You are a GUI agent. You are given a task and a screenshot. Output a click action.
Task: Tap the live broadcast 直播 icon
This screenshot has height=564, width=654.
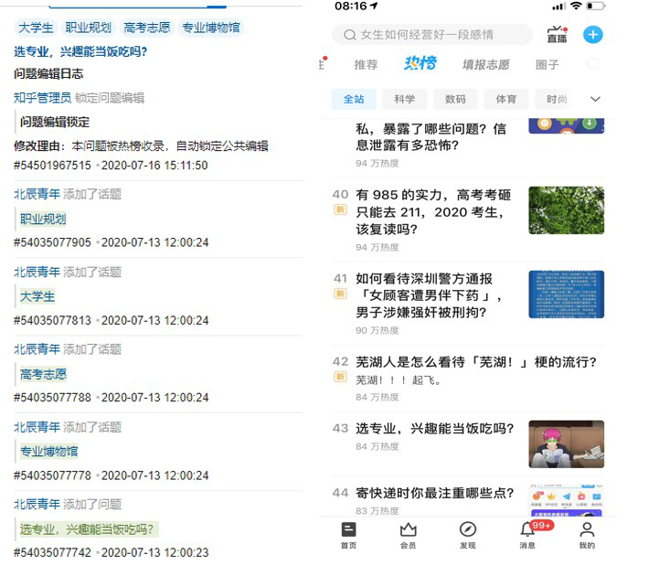click(x=557, y=35)
